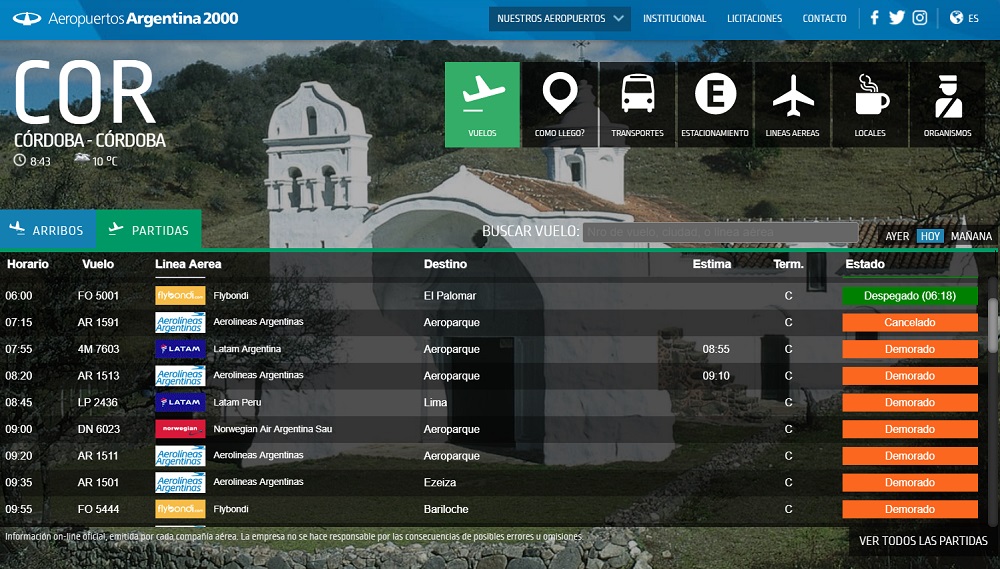The height and width of the screenshot is (569, 1000).
Task: Open the Lineas Aereas airplane tile
Action: (793, 105)
